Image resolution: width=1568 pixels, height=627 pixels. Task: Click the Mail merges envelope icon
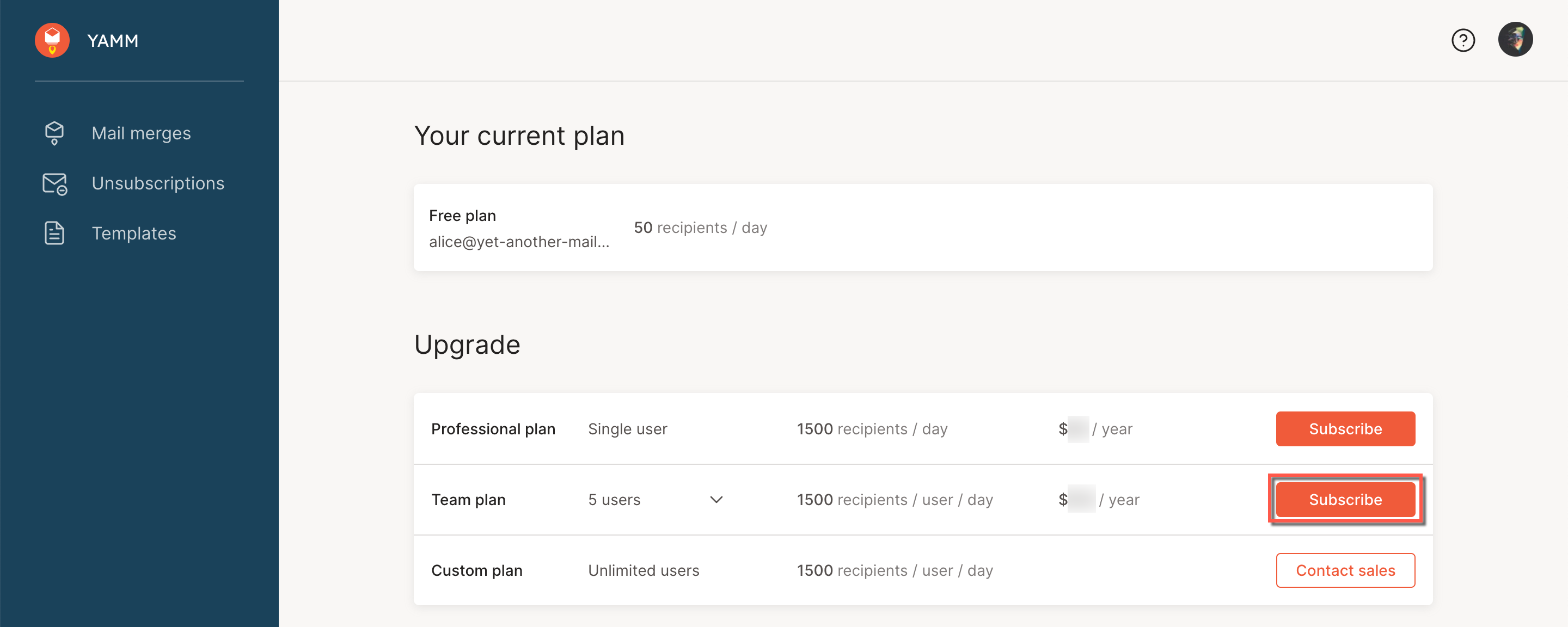pos(54,133)
